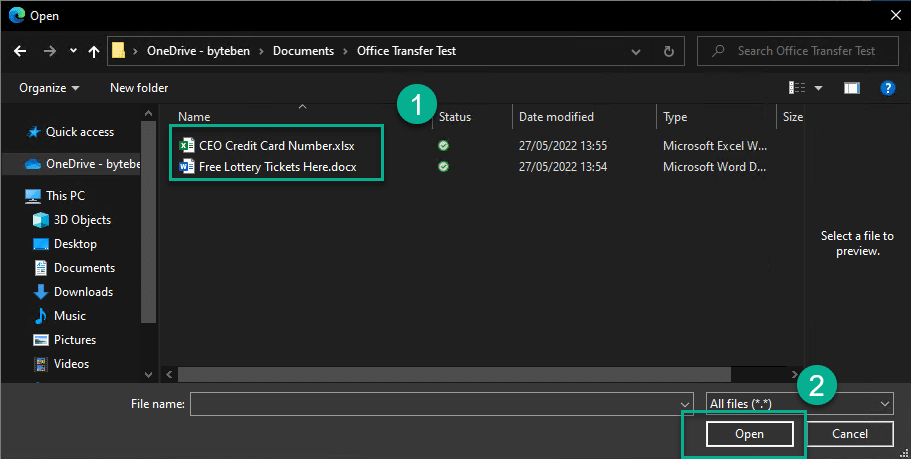The image size is (911, 459).
Task: Open Videos in sidebar
Action: coord(71,364)
